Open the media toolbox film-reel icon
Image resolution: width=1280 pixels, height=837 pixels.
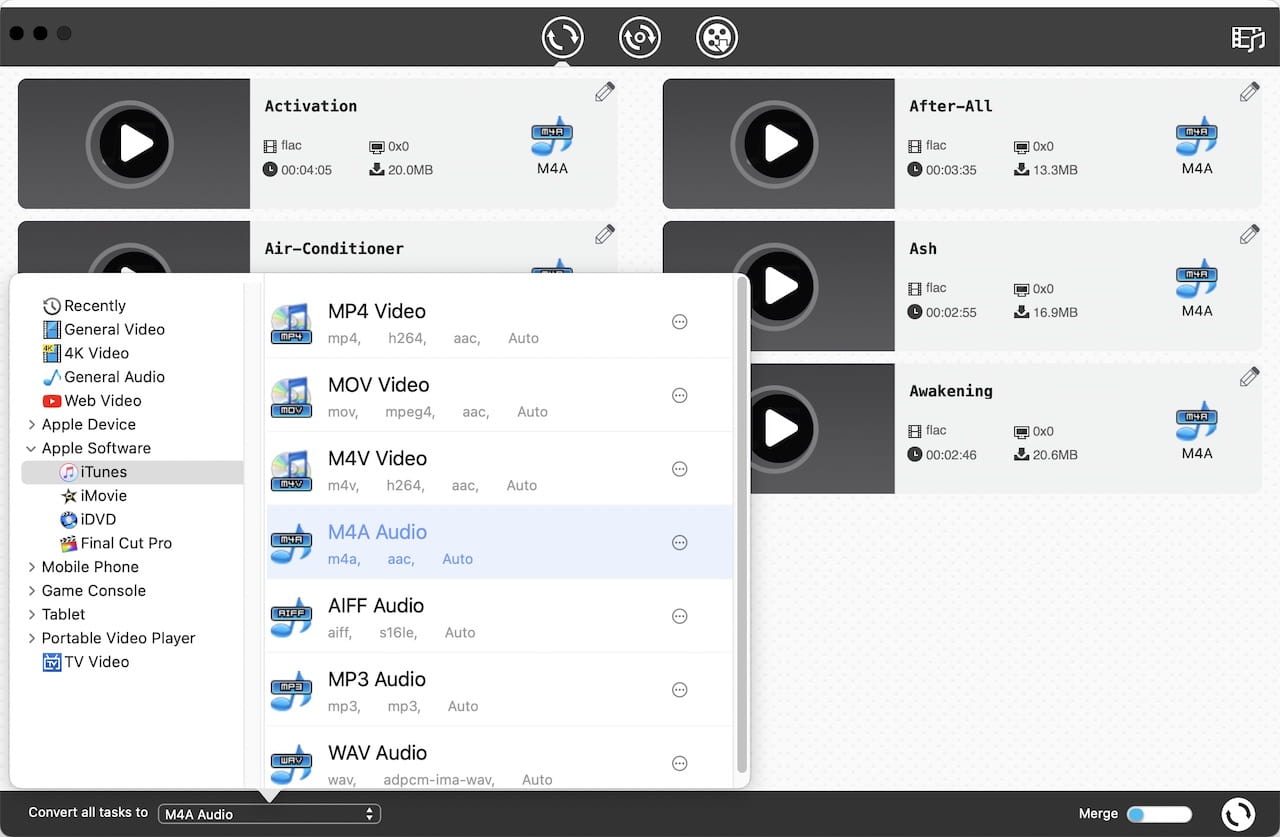716,38
